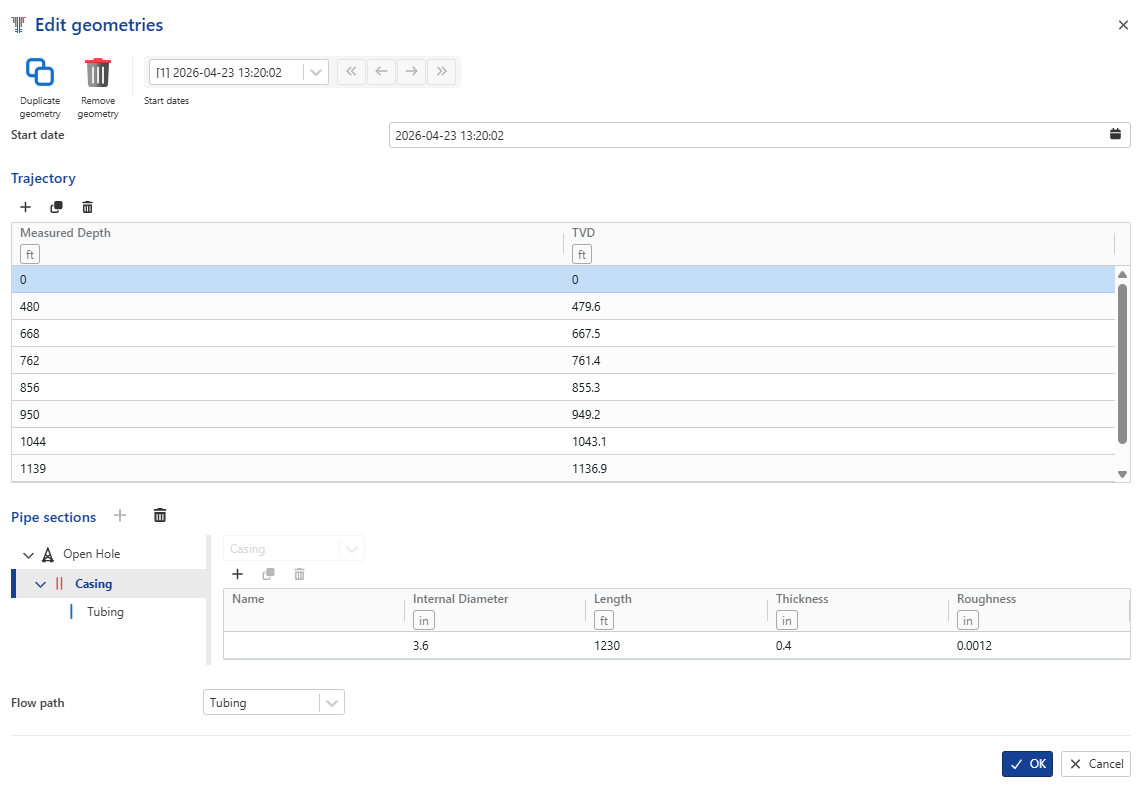1142x787 pixels.
Task: Select TVD cell 761.4
Action: click(839, 360)
